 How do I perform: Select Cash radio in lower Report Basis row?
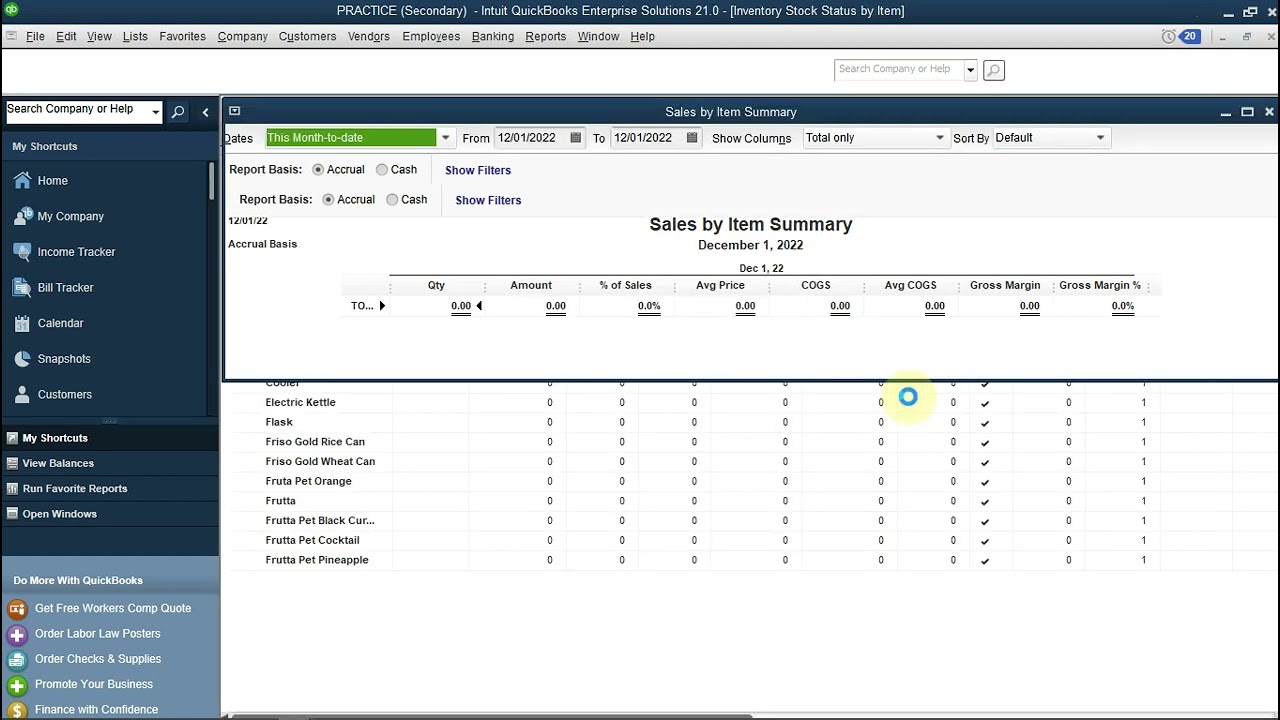point(392,200)
